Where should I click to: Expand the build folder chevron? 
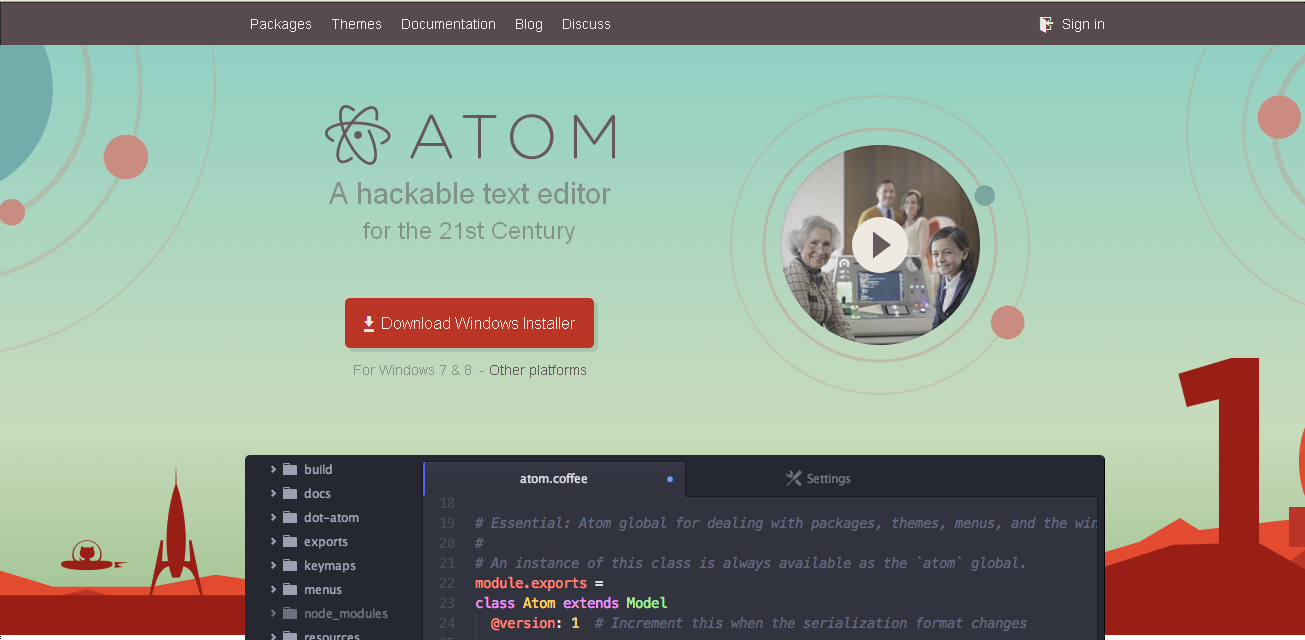click(x=273, y=469)
